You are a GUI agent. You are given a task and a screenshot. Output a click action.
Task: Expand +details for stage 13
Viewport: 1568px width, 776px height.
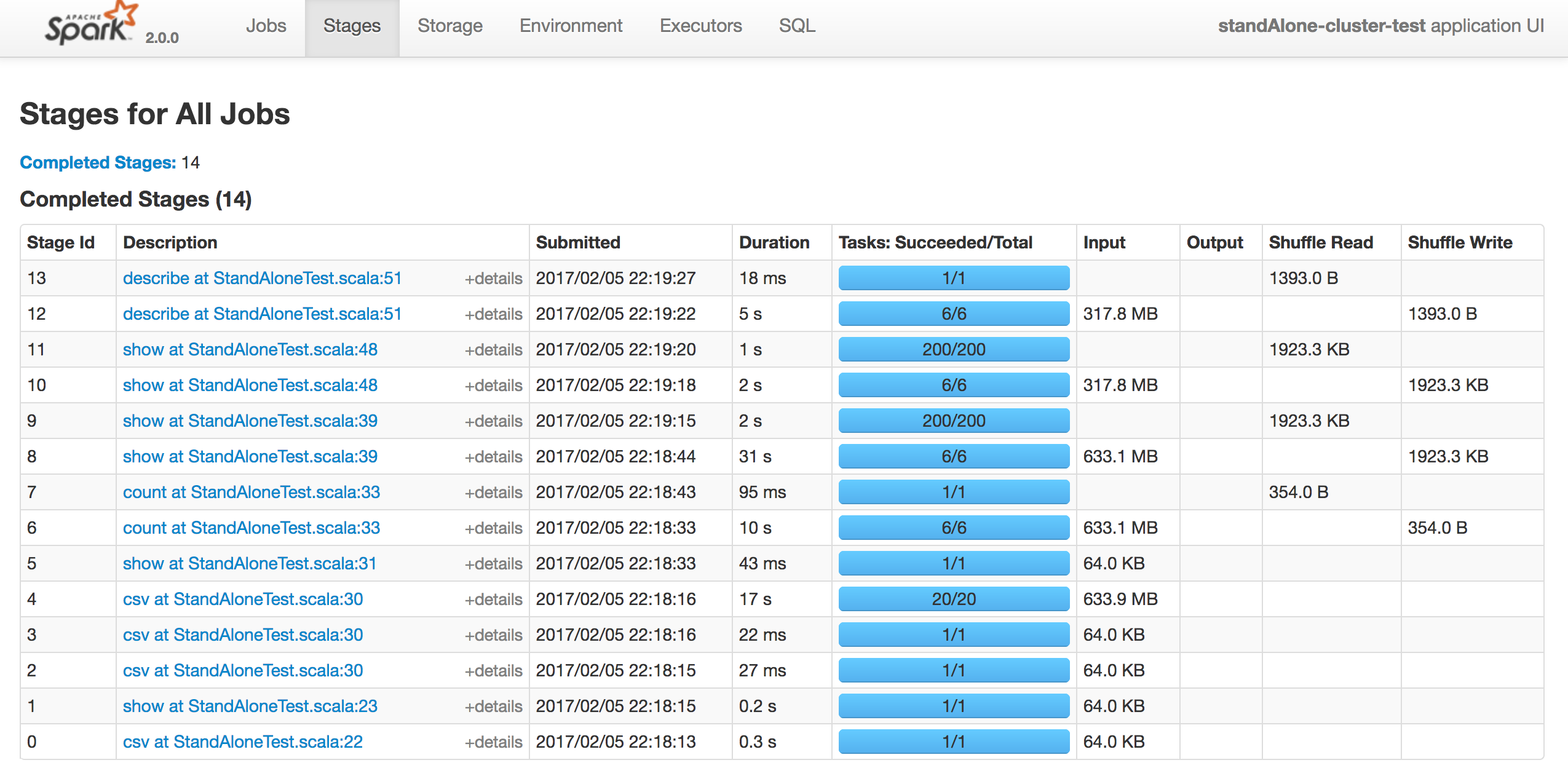pos(493,279)
